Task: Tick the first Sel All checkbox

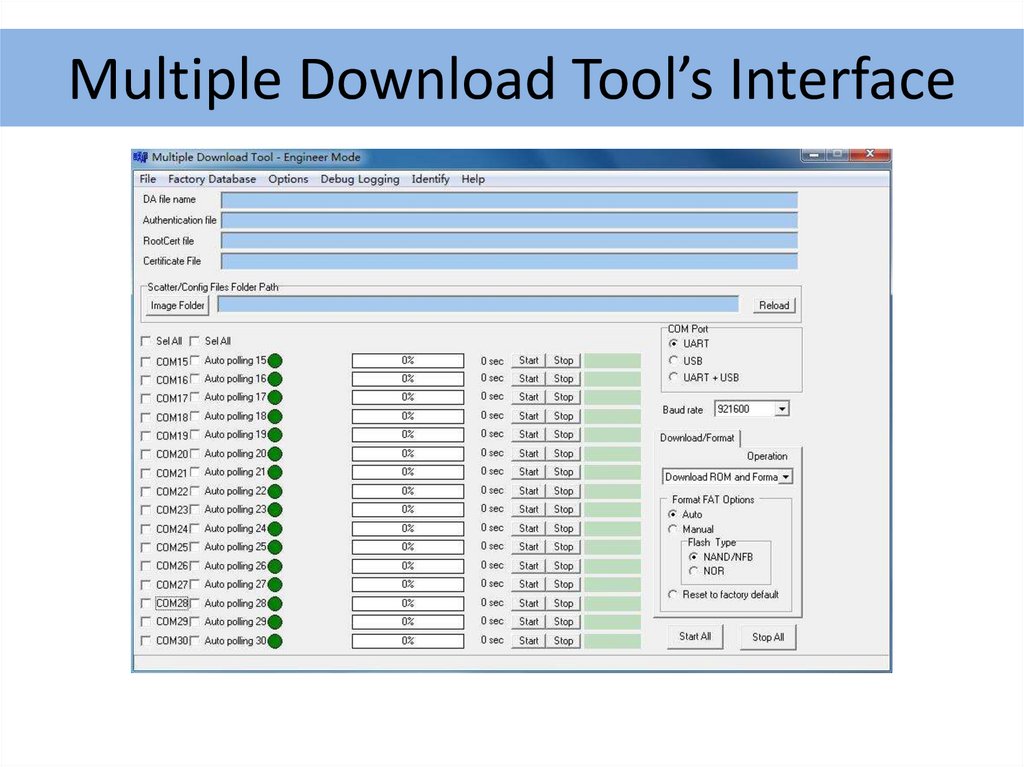Action: (x=147, y=341)
